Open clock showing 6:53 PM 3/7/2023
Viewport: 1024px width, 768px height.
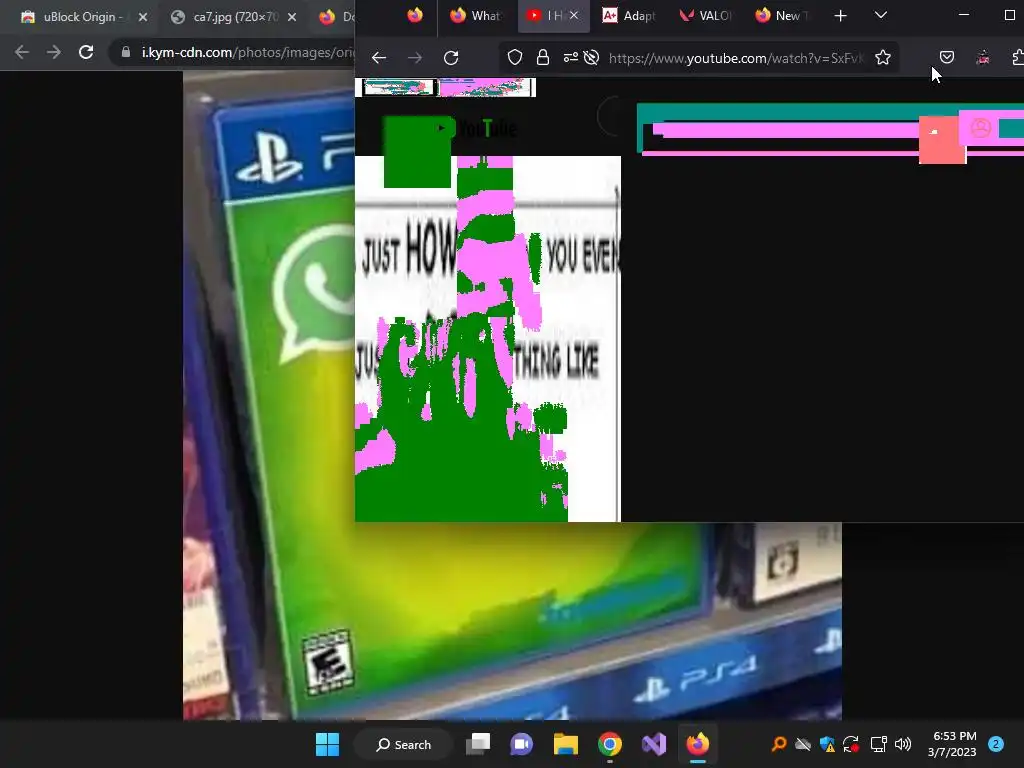pos(952,744)
